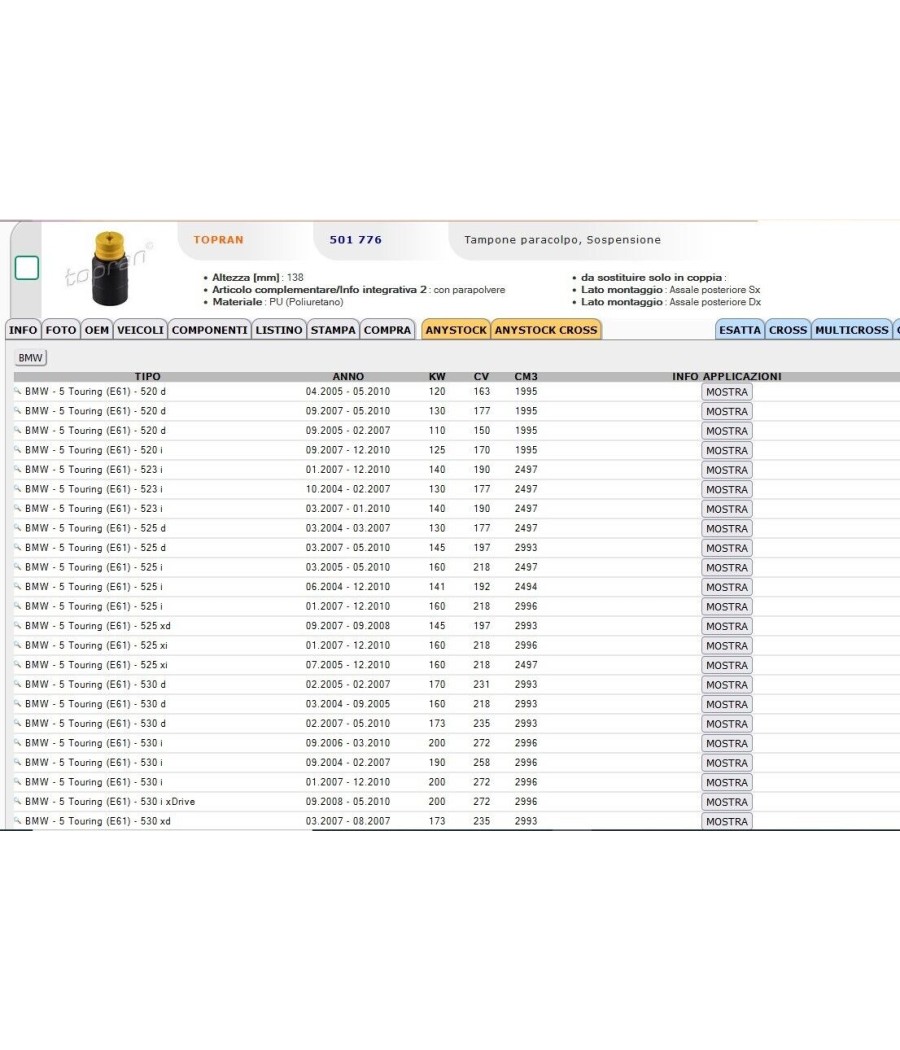The height and width of the screenshot is (1050, 900).
Task: Click magnifier icon for 525 xi 07.2005 - 12.2010 row
Action: coord(17,664)
